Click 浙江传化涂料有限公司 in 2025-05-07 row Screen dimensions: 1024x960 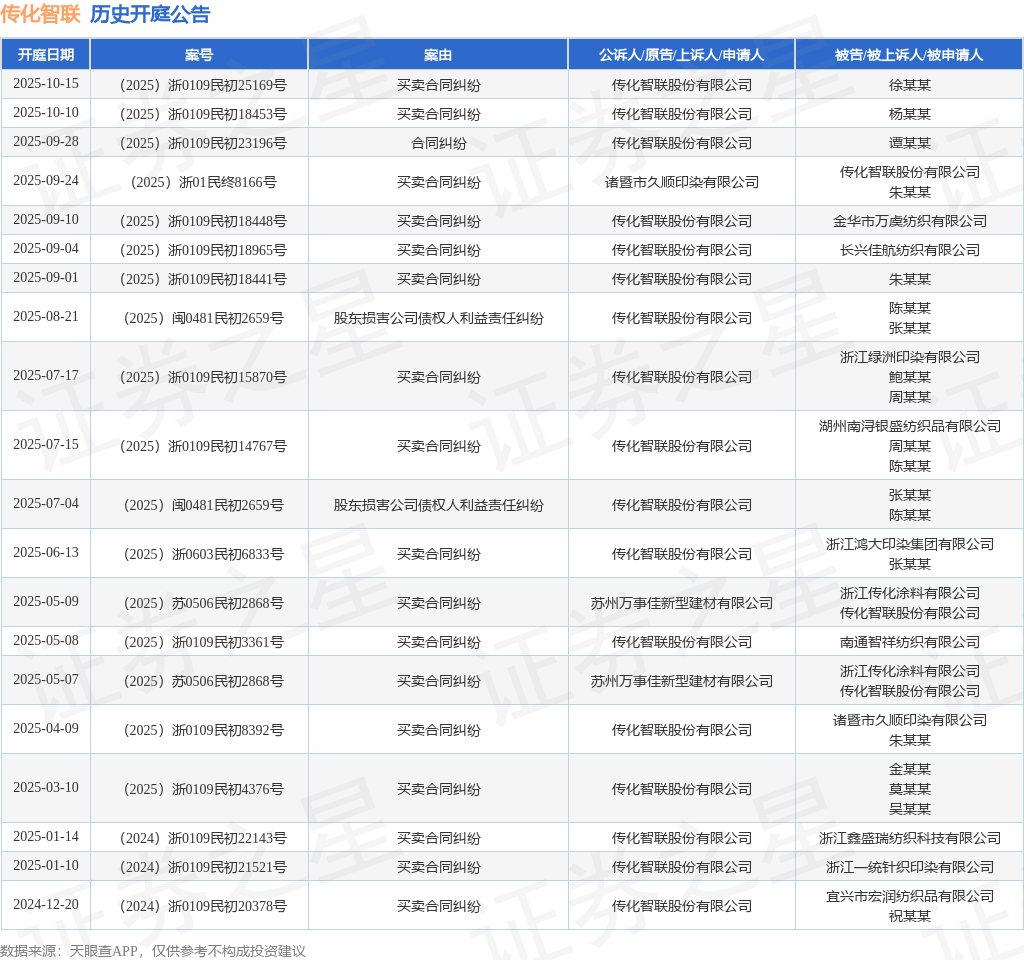click(x=909, y=671)
